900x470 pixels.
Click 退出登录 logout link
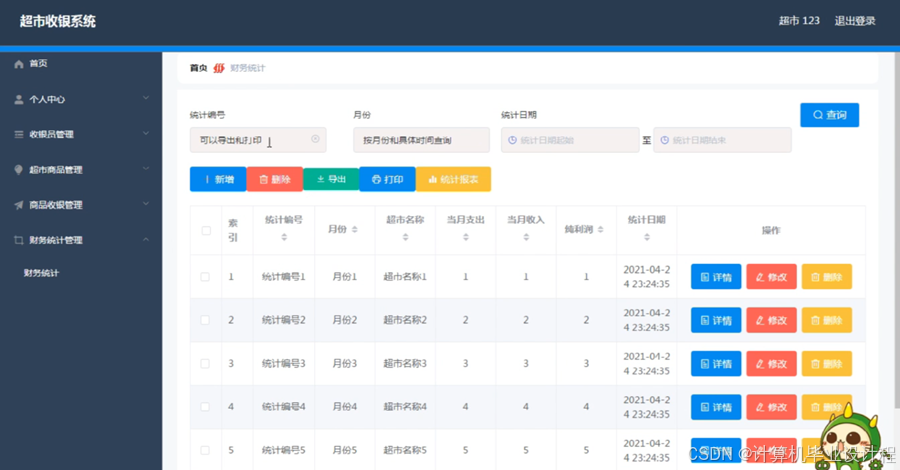pos(855,21)
